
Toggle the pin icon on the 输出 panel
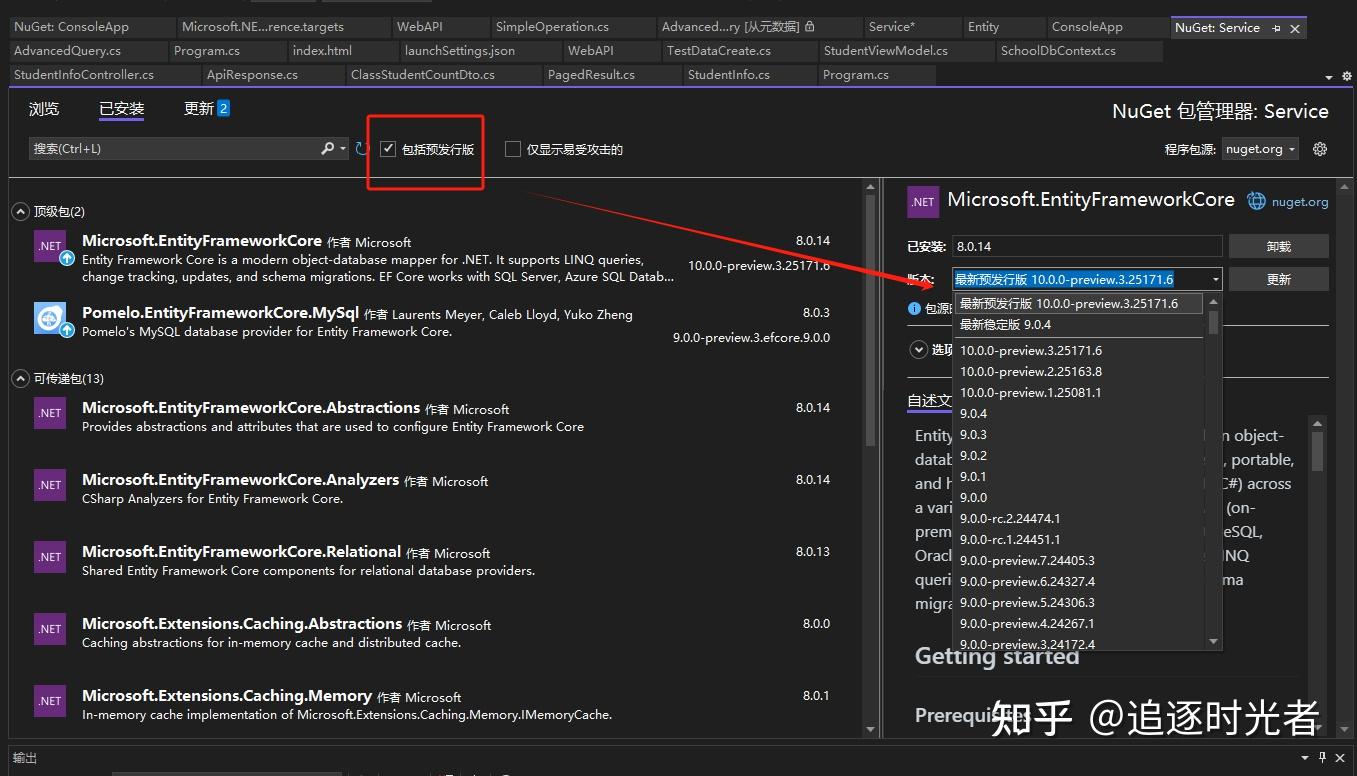1322,757
